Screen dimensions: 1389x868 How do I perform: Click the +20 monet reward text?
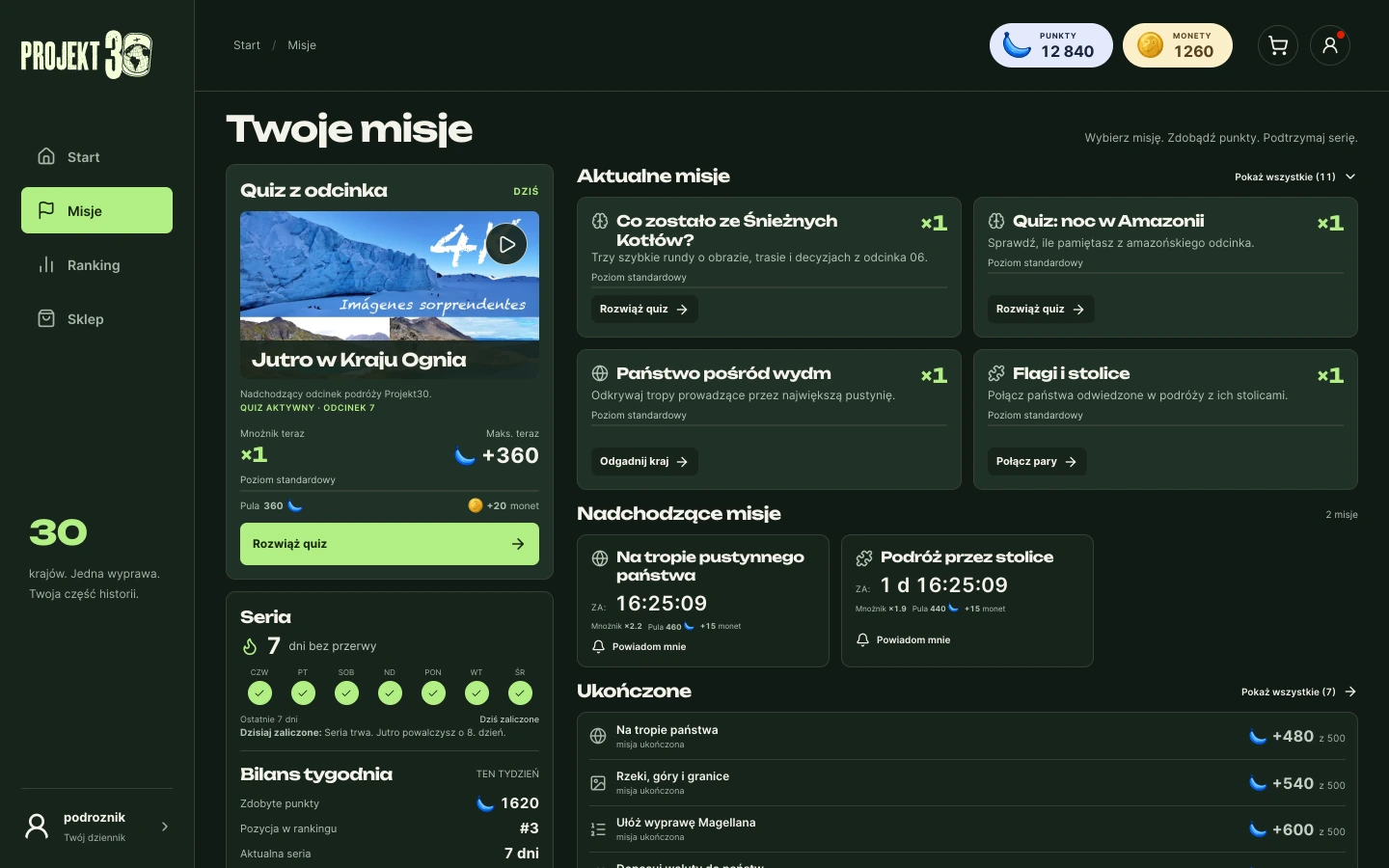pos(513,505)
